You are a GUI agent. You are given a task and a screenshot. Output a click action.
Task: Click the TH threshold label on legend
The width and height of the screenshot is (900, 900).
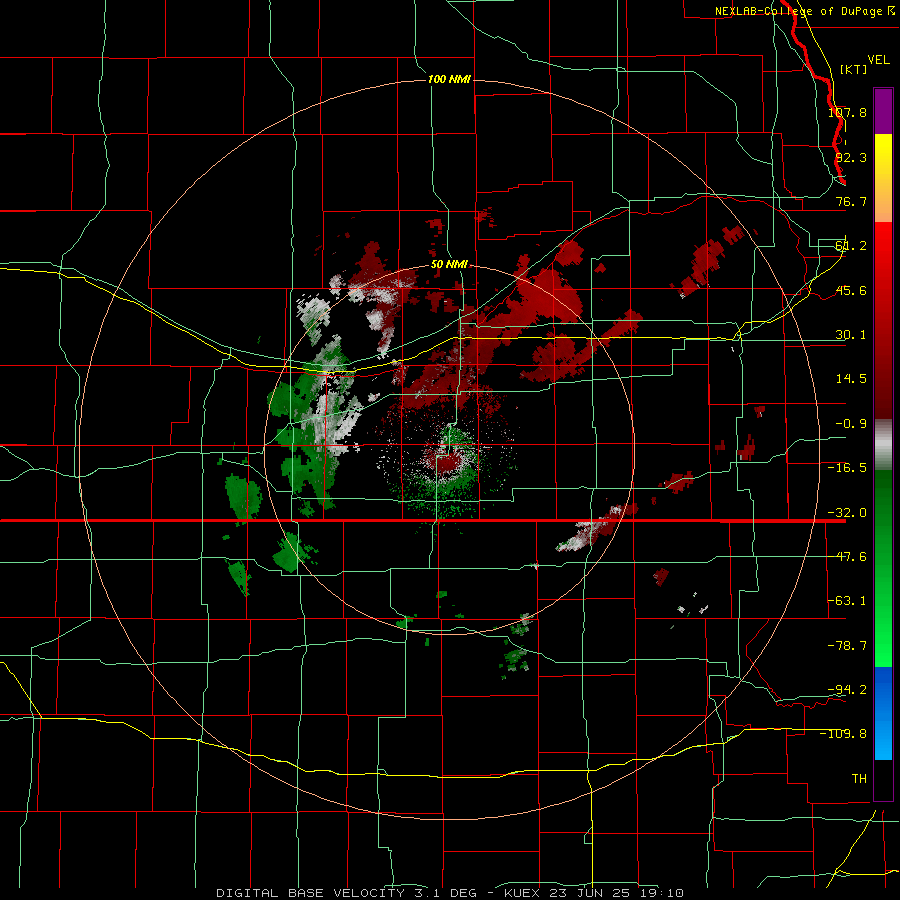coord(859,779)
